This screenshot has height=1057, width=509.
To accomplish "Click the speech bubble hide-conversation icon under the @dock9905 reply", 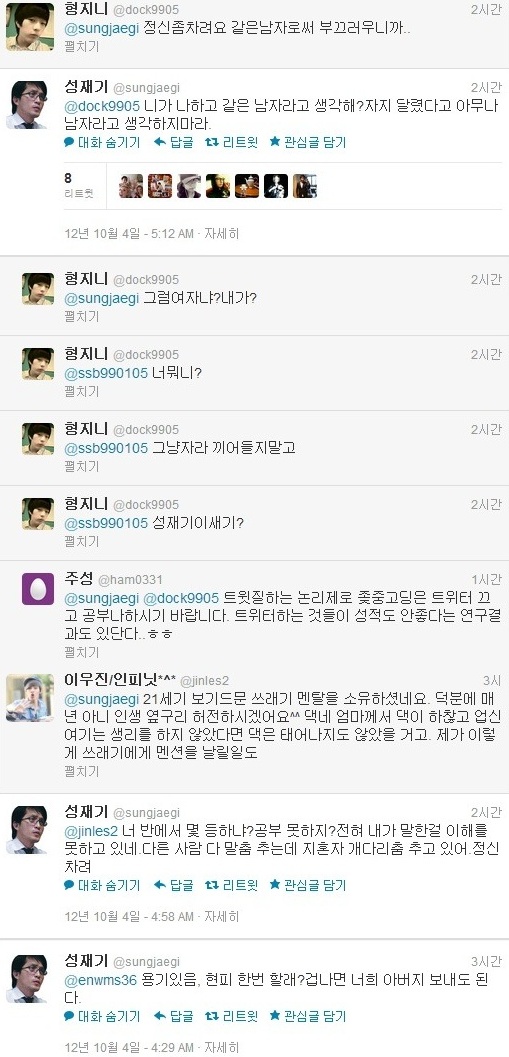I will (x=69, y=142).
